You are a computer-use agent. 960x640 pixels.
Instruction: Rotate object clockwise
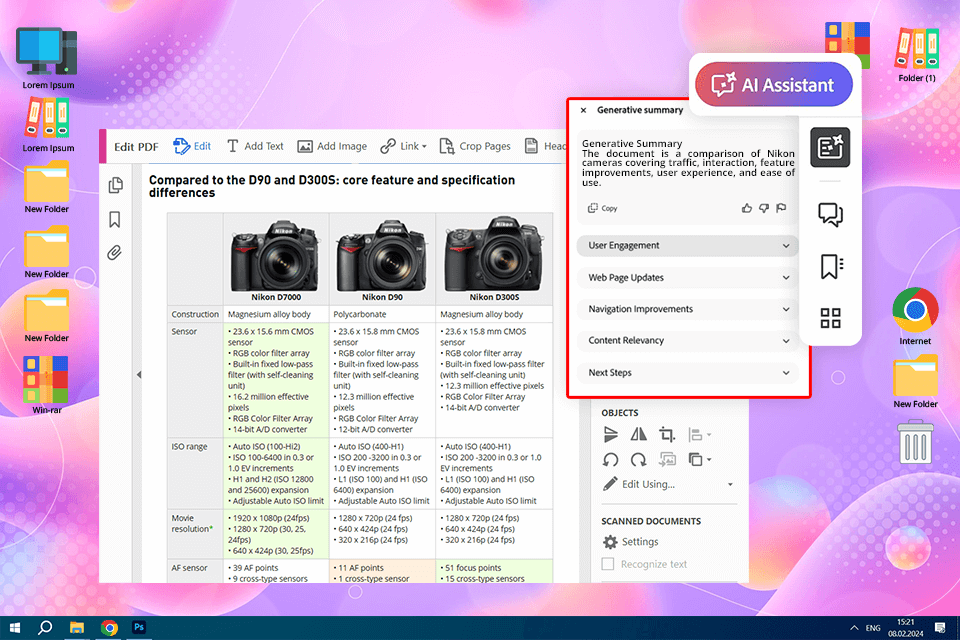click(639, 460)
